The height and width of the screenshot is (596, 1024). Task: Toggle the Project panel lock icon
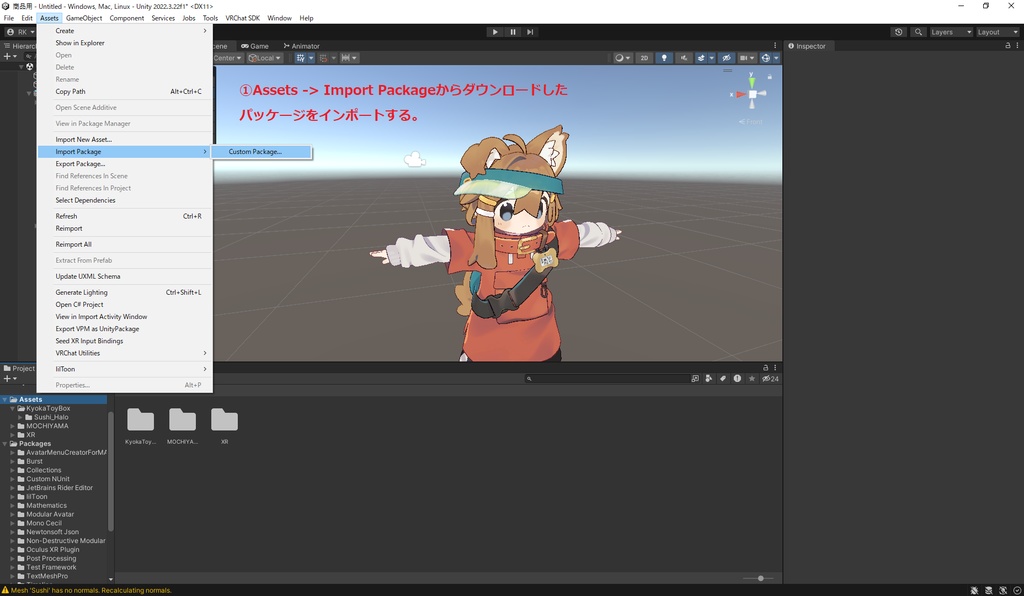(x=765, y=368)
